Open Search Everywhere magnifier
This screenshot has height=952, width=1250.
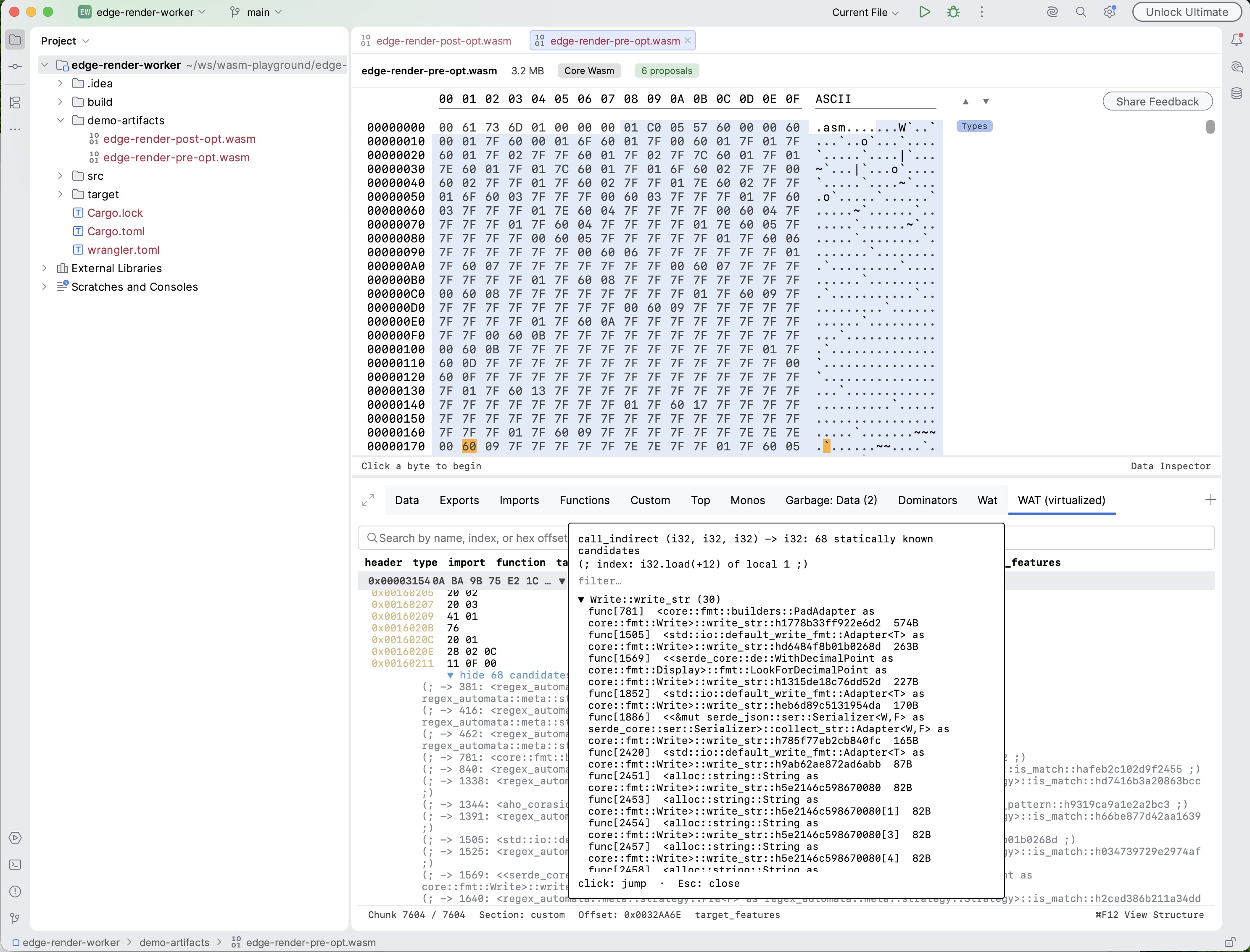pos(1081,12)
